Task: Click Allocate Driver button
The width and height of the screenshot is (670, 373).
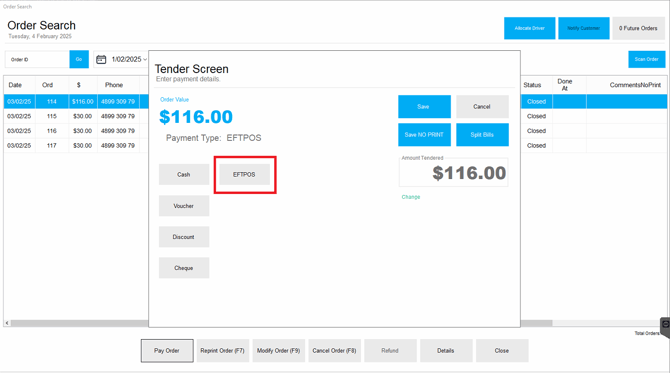Action: (x=529, y=28)
